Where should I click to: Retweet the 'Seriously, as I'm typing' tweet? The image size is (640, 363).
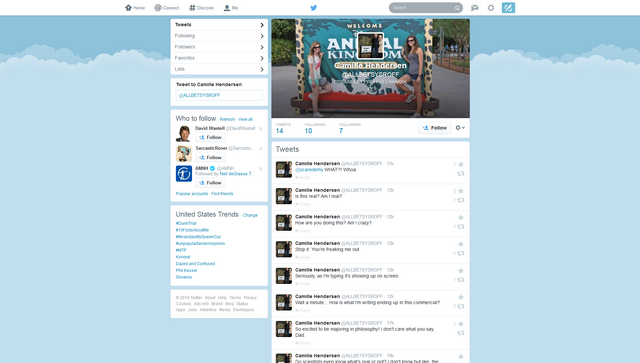point(461,280)
